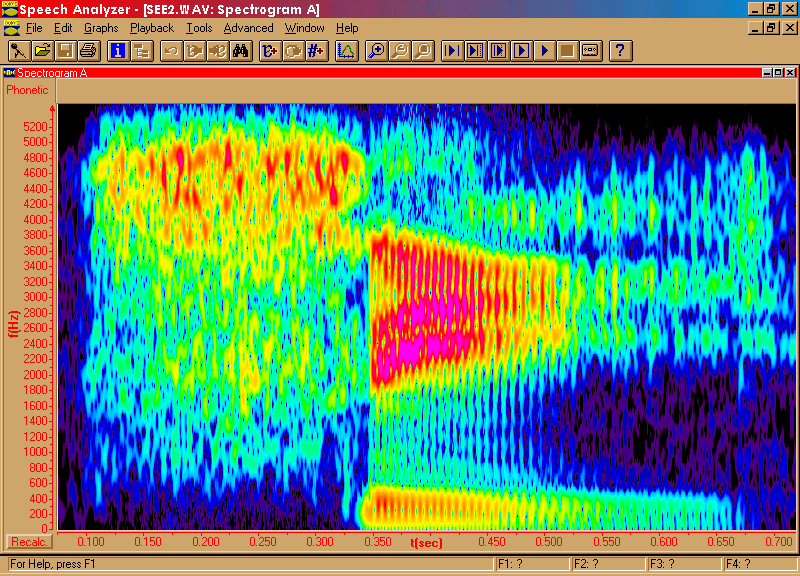Open the File menu
This screenshot has height=576, width=800.
click(x=34, y=28)
